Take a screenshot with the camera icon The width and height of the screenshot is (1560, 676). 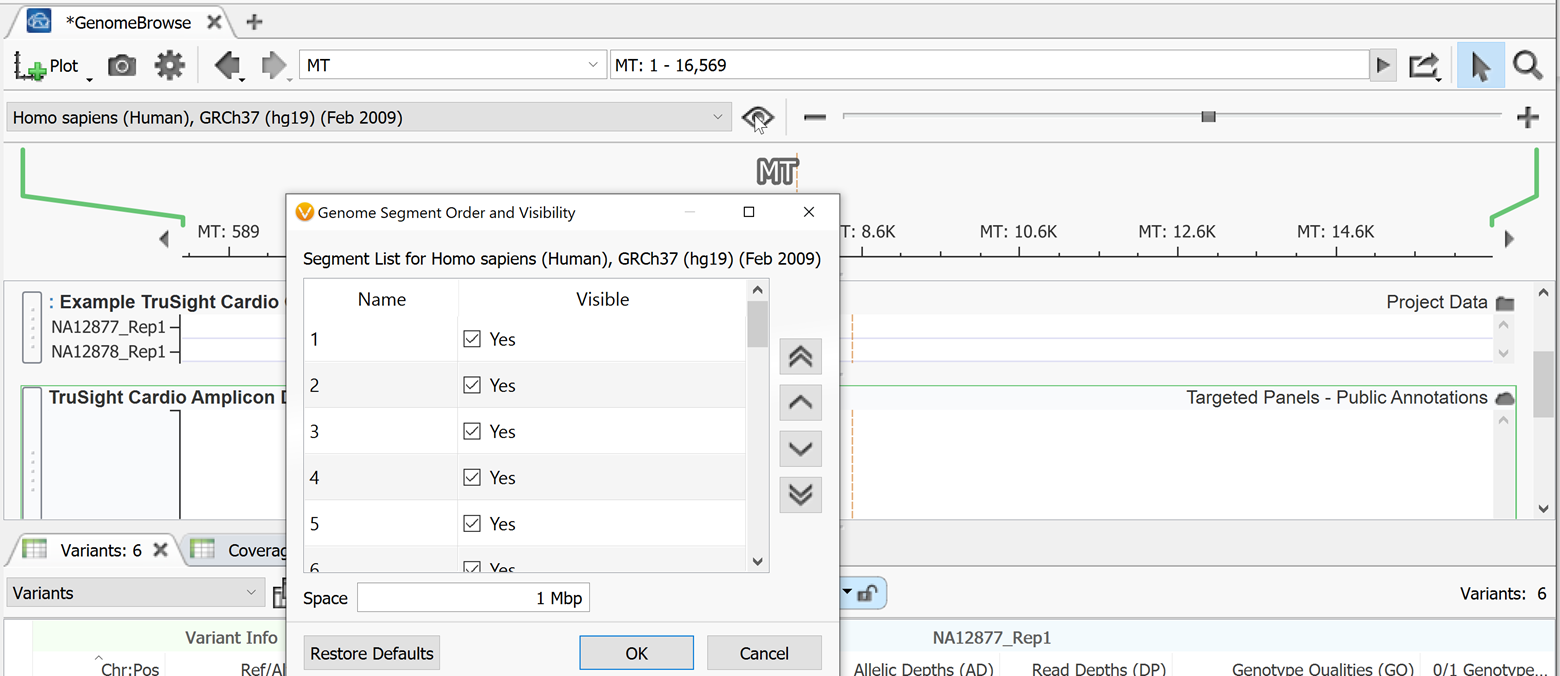(x=121, y=65)
